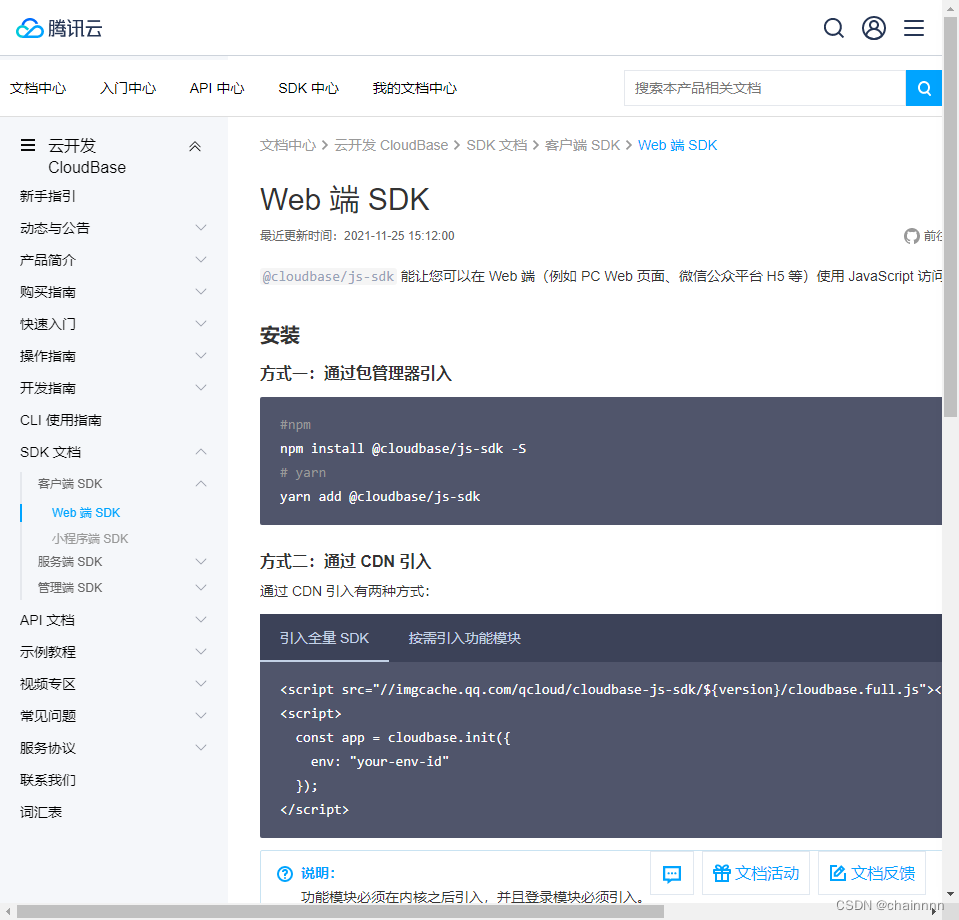Select 小程序端 SDK in sidebar
Screen dimensions: 959x920
pyautogui.click(x=90, y=538)
